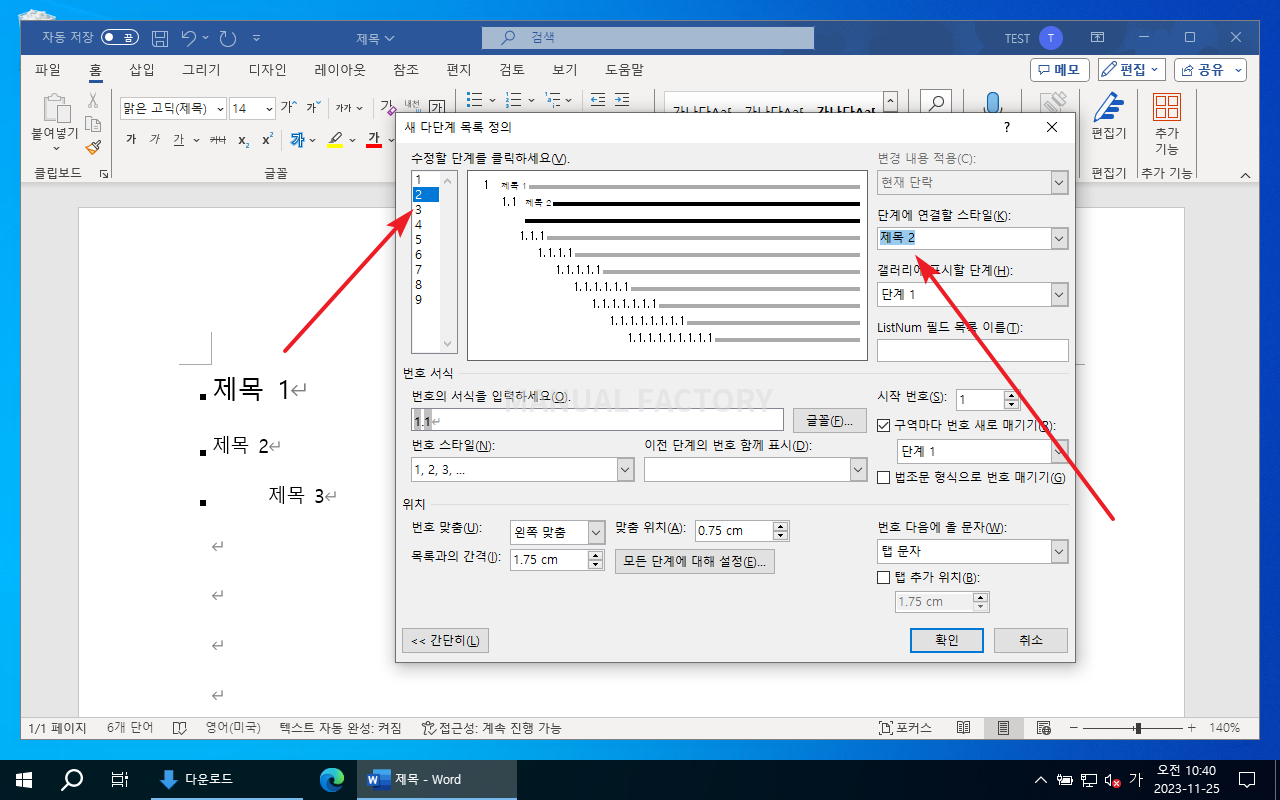
Task: Click Set for All Levels button
Action: pyautogui.click(x=694, y=561)
